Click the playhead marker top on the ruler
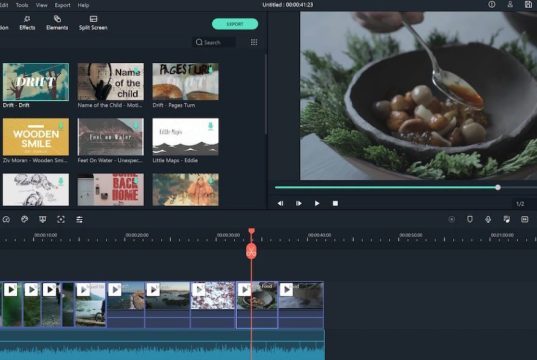The width and height of the screenshot is (537, 360). pos(251,231)
